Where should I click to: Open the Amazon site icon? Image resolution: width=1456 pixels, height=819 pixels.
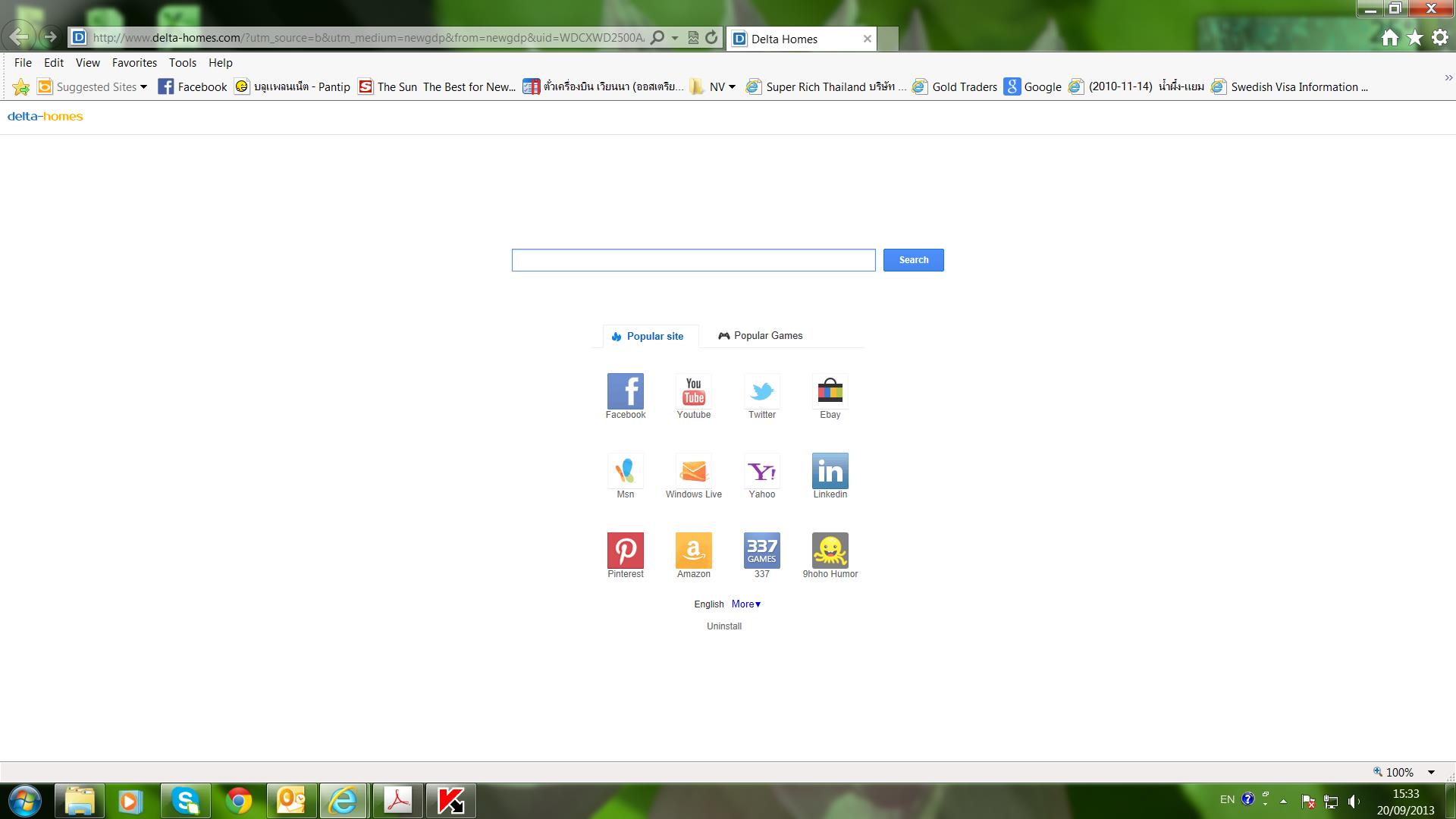694,551
